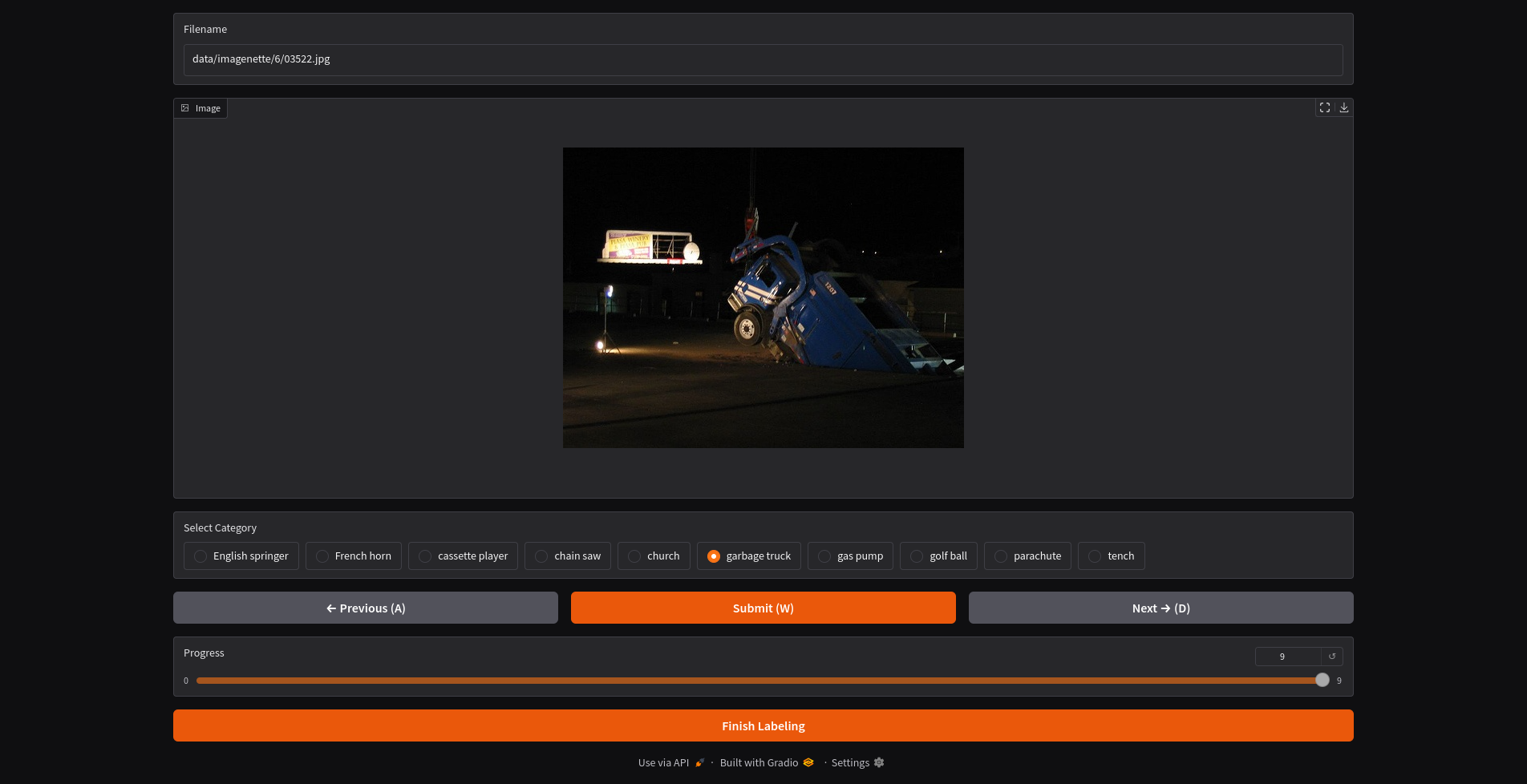Open the Settings link in the footer
The height and width of the screenshot is (784, 1527).
click(x=857, y=762)
